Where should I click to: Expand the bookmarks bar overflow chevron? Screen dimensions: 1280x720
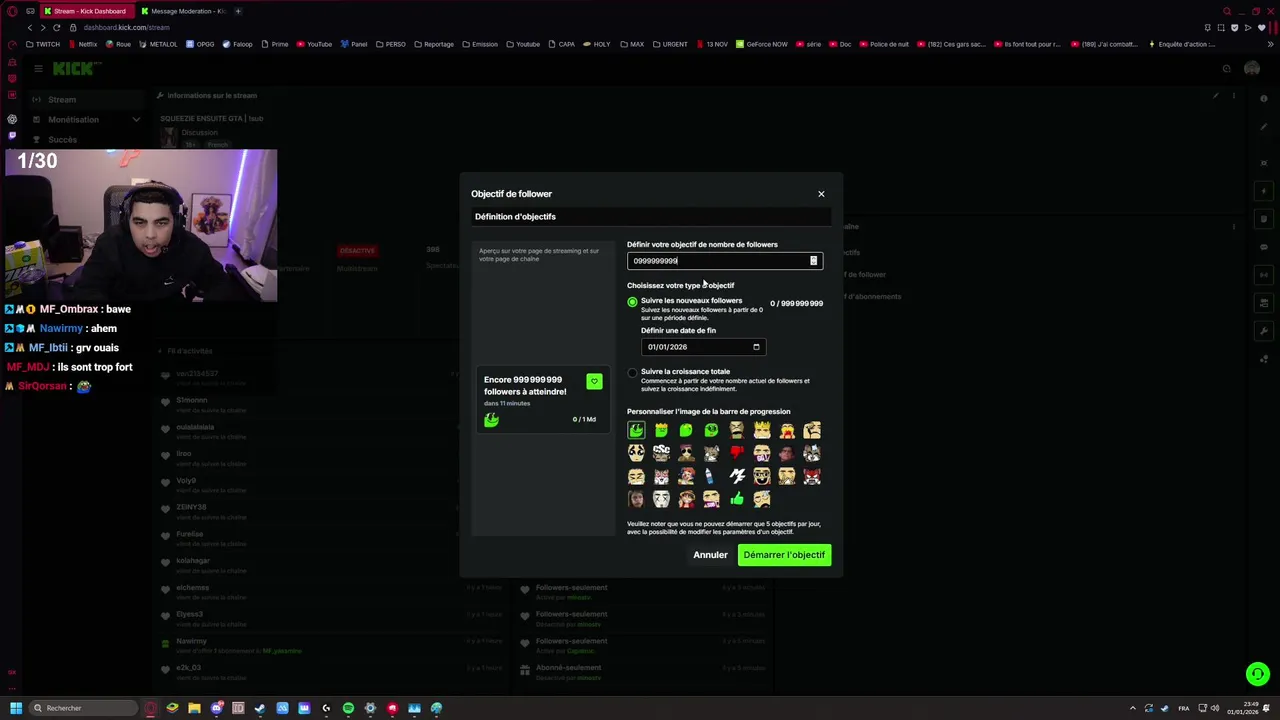1271,44
